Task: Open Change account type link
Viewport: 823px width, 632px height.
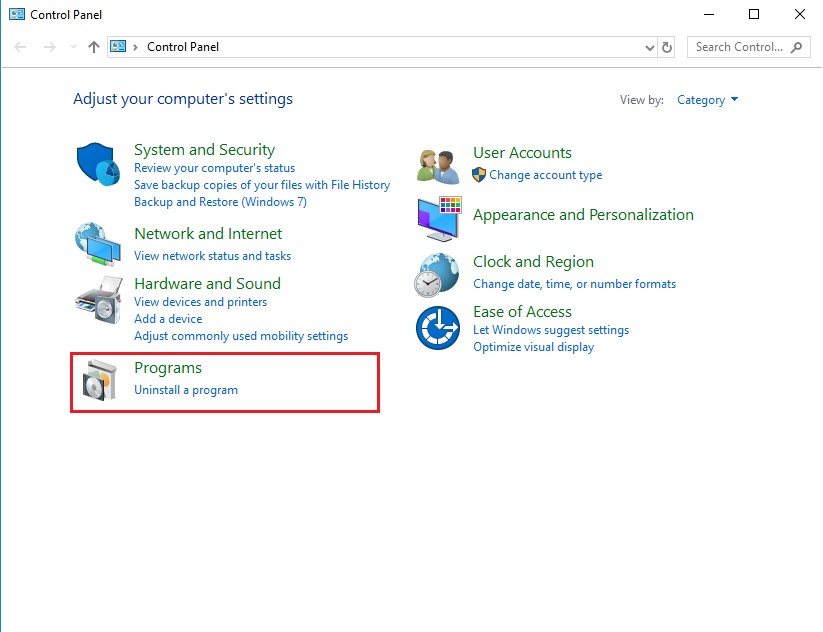Action: click(x=545, y=175)
